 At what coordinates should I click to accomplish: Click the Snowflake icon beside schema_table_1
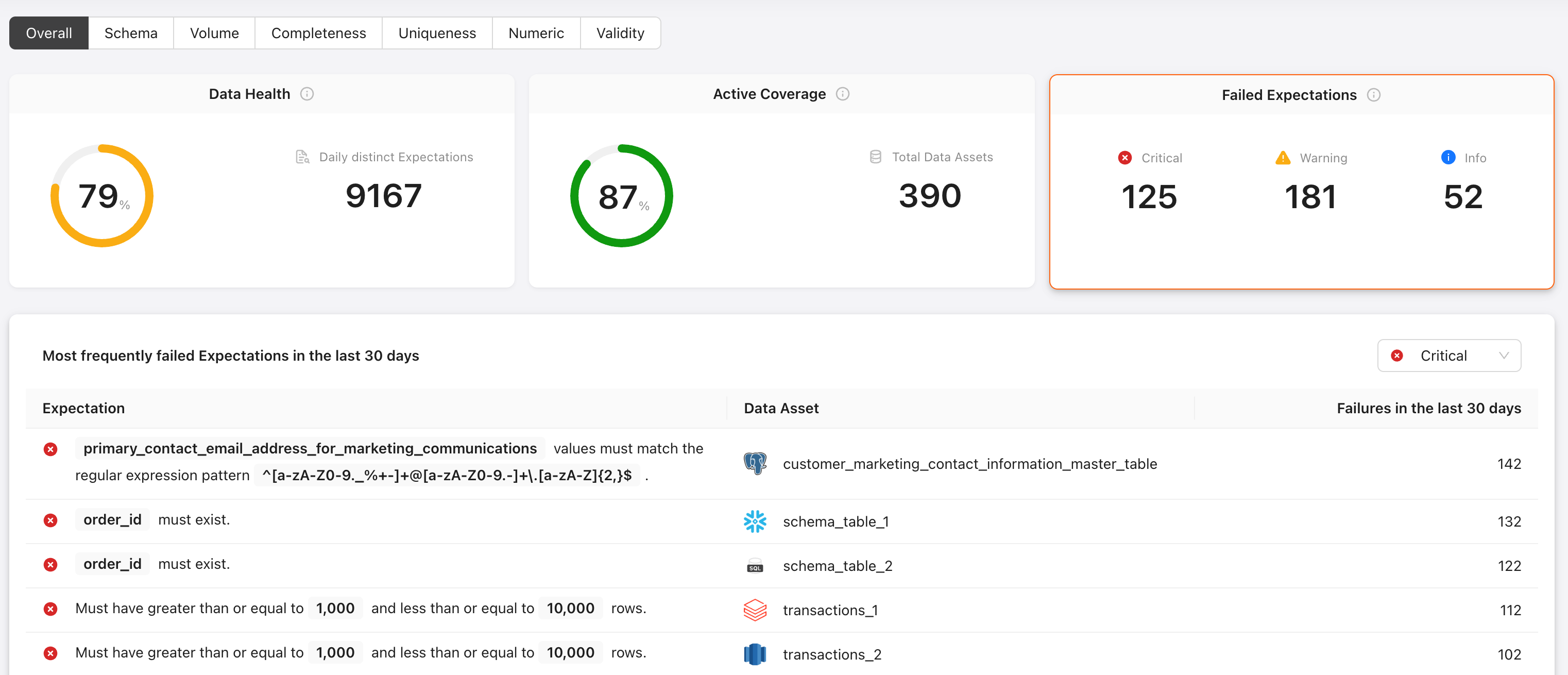tap(755, 521)
